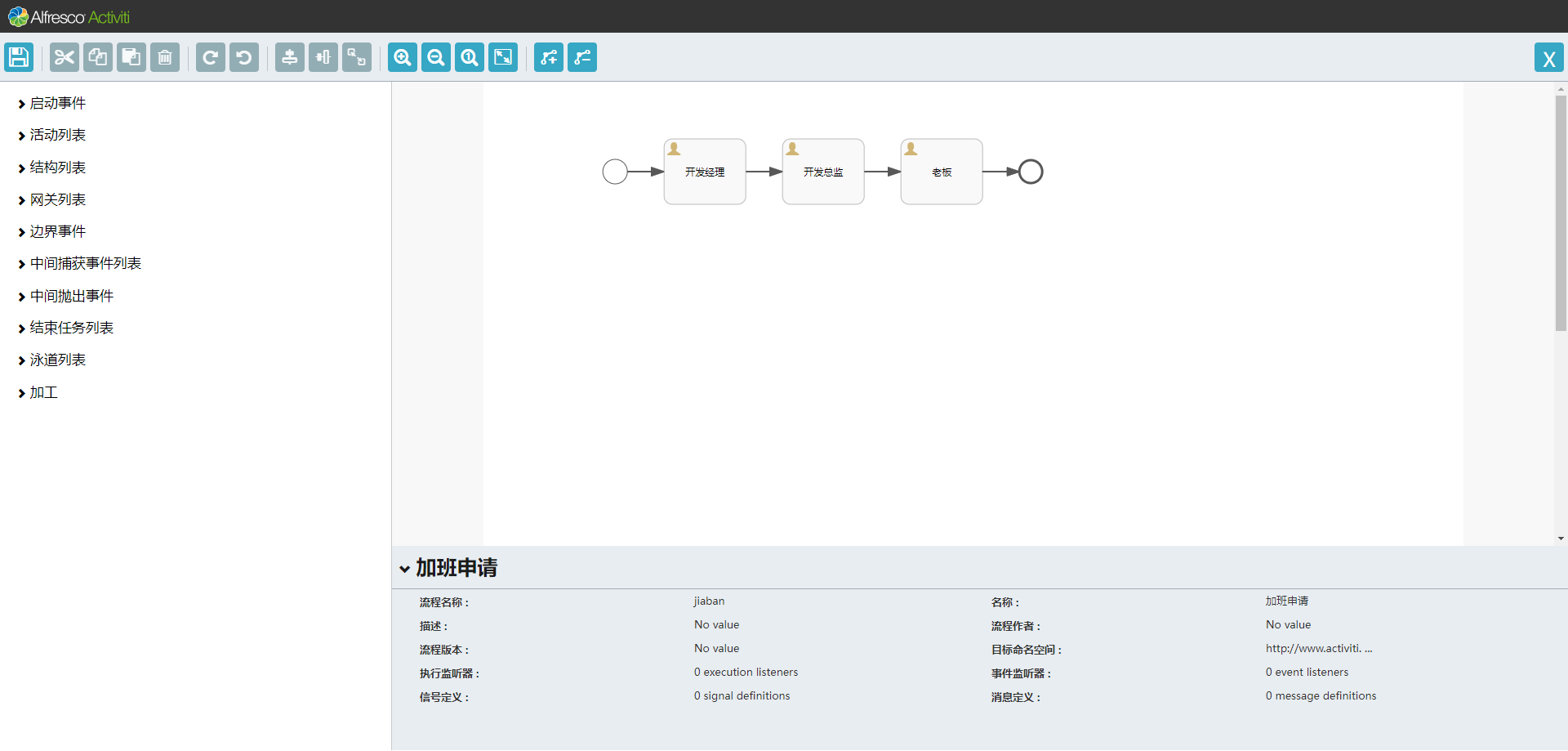Select the 老板 user task node
This screenshot has height=751, width=1568.
click(x=942, y=172)
